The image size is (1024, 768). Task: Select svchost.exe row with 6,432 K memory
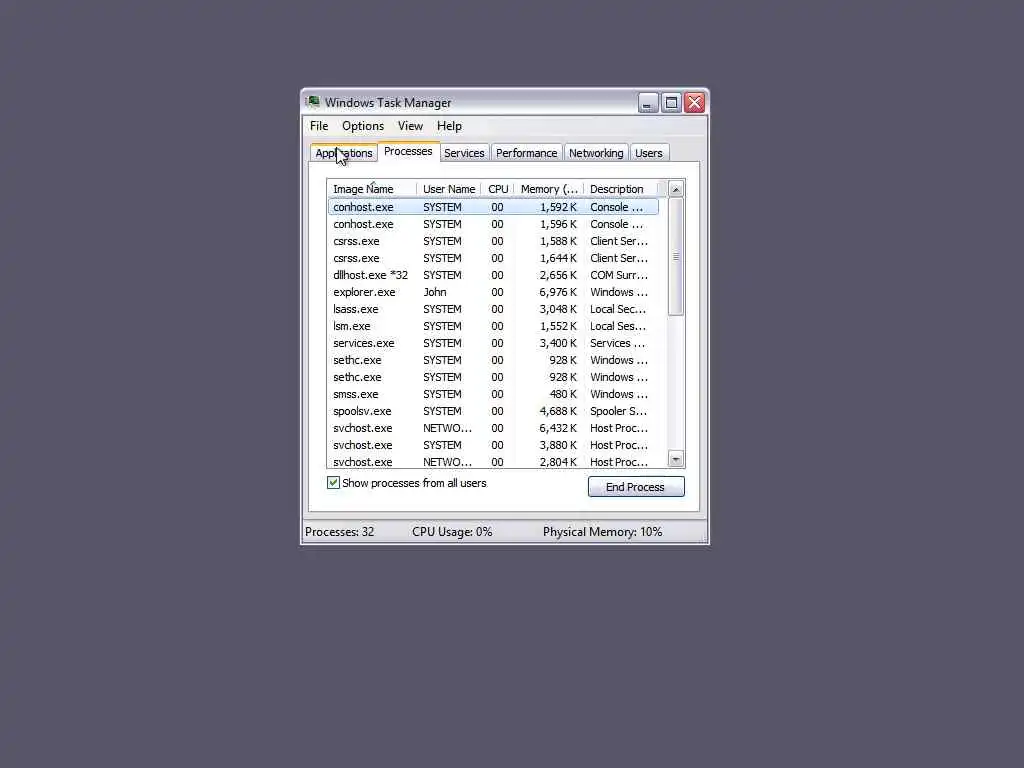tap(493, 428)
